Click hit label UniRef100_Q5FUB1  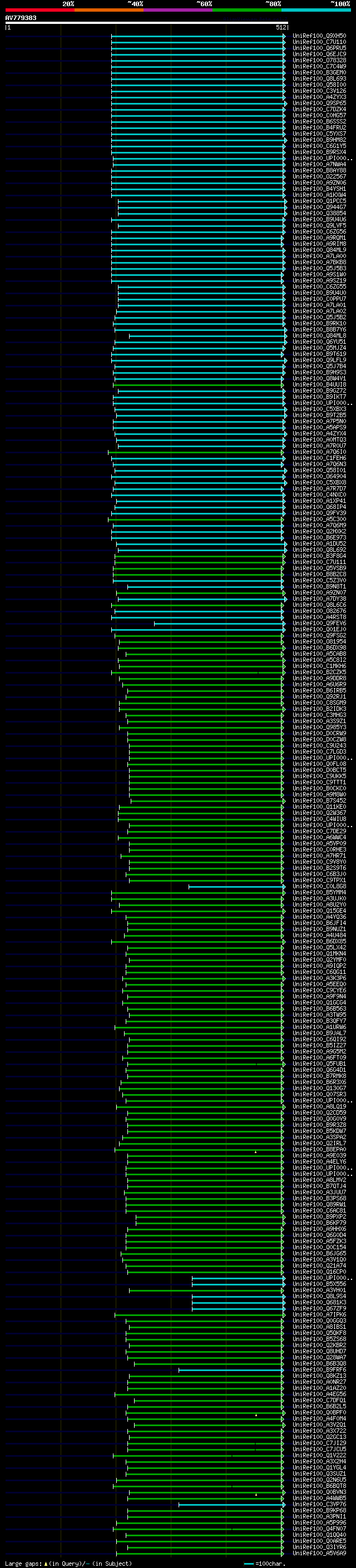tap(319, 1064)
